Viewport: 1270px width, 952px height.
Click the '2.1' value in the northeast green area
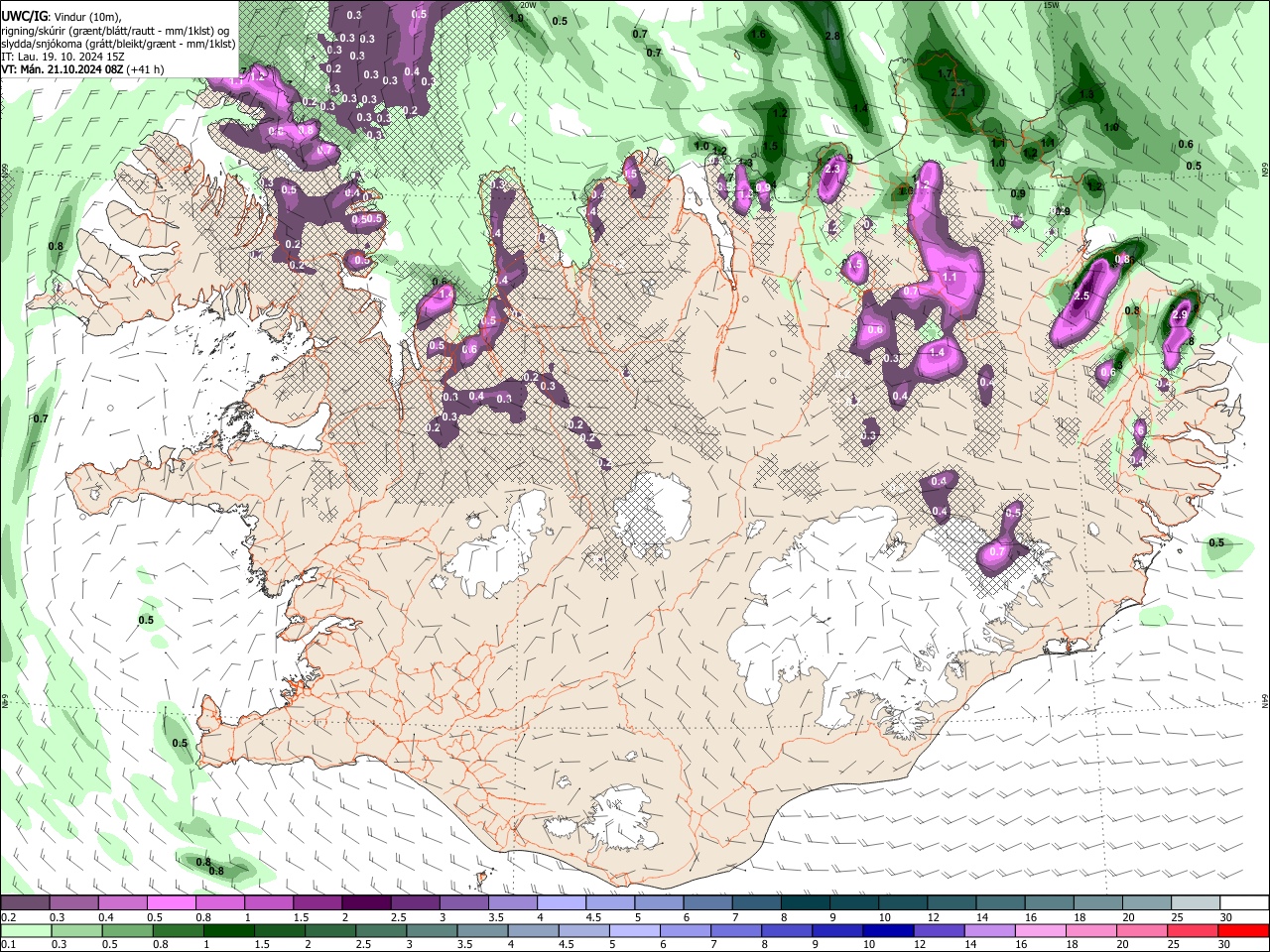coord(958,91)
